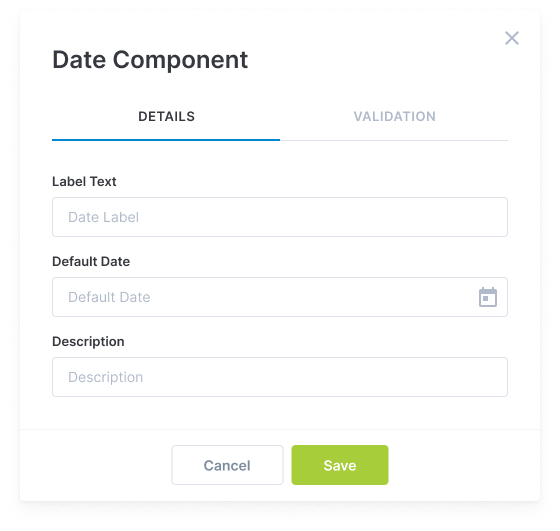Pick a date via the calendar icon
Viewport: 560px width, 531px height.
[x=488, y=297]
